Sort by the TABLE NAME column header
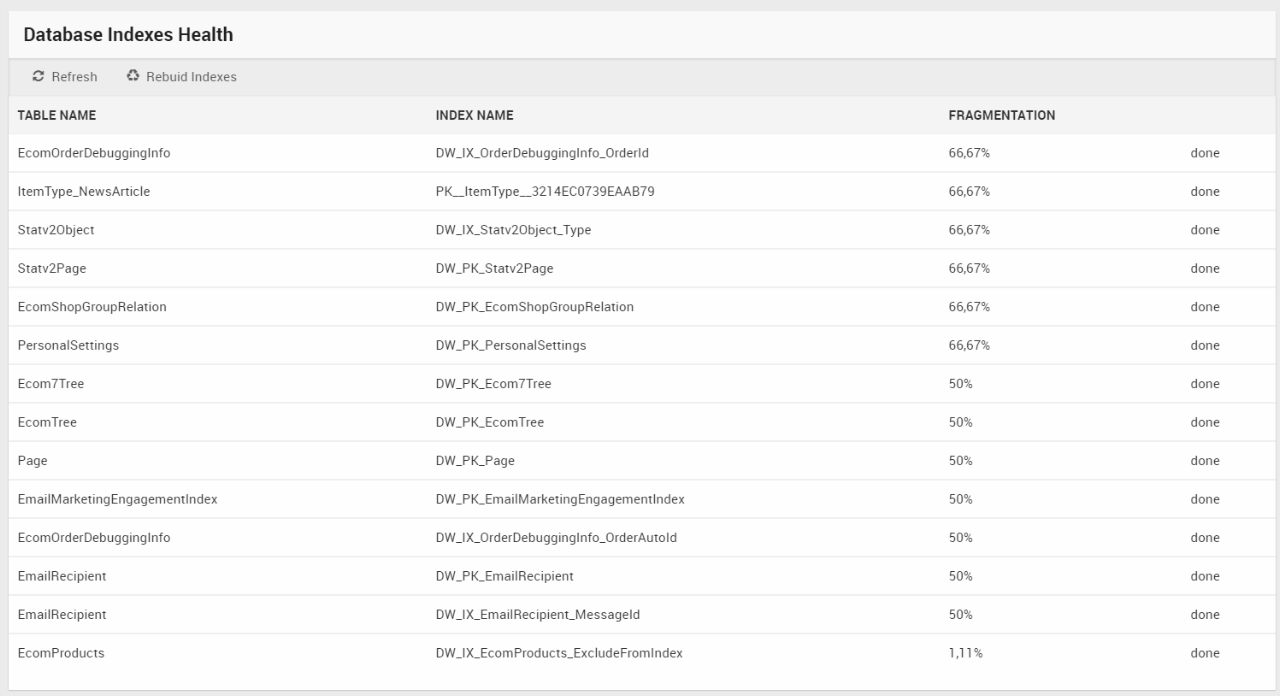The height and width of the screenshot is (696, 1280). pos(57,115)
